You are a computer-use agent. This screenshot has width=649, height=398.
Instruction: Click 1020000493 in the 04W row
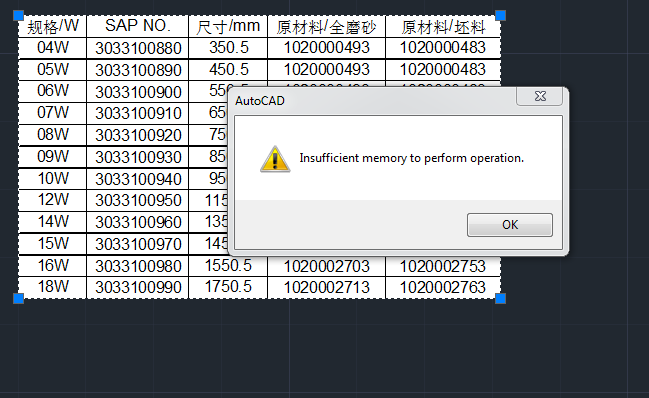point(327,48)
